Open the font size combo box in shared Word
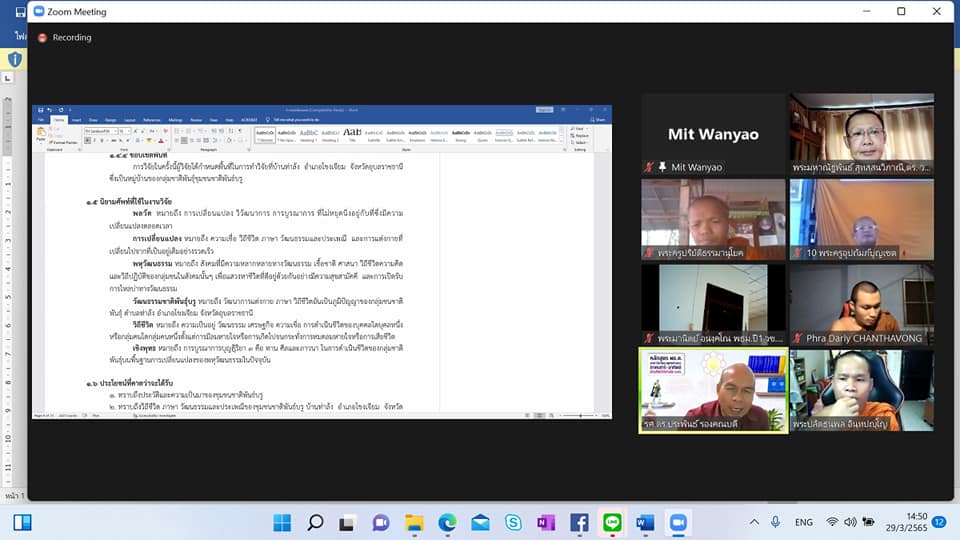 click(124, 131)
